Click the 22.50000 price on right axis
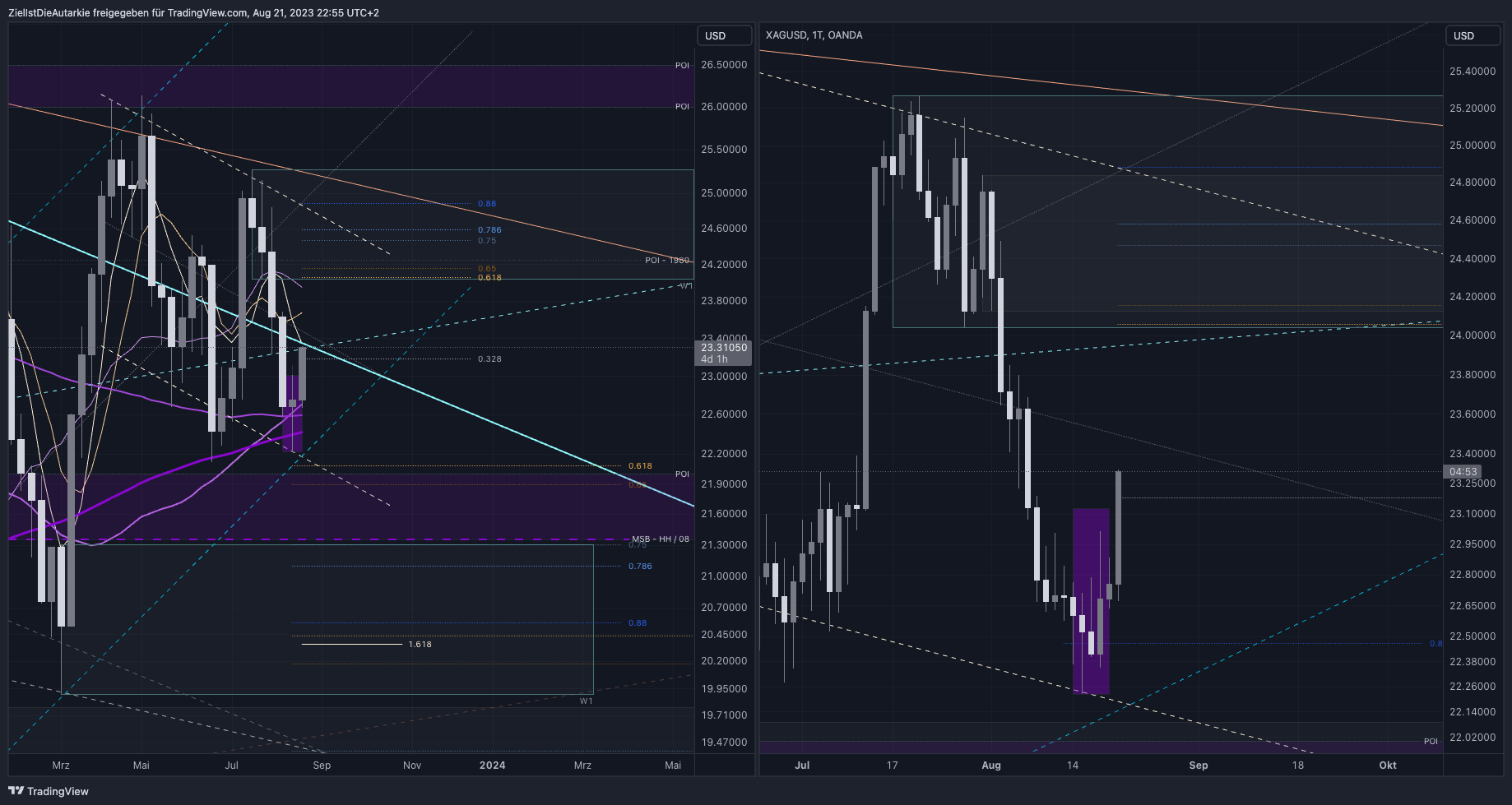 [x=1473, y=636]
